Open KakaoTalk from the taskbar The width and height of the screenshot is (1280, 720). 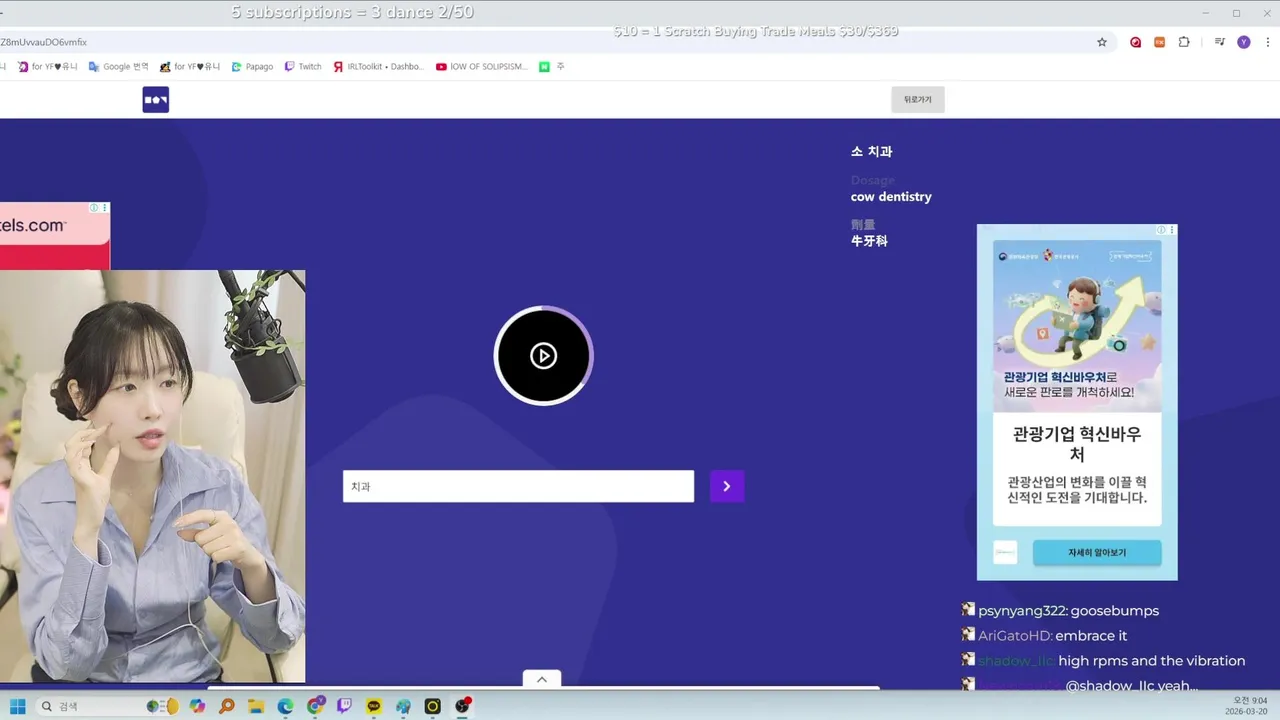point(374,706)
